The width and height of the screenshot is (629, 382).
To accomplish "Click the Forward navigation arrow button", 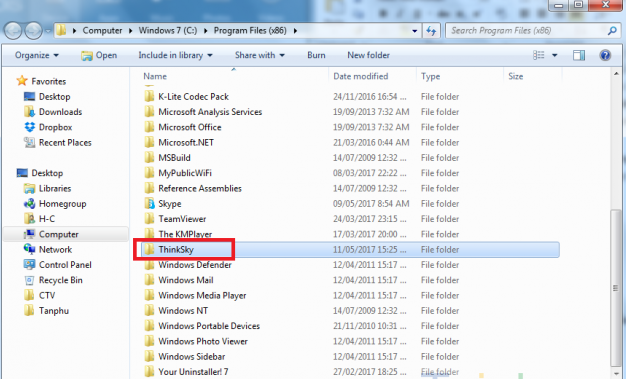I will pyautogui.click(x=33, y=30).
